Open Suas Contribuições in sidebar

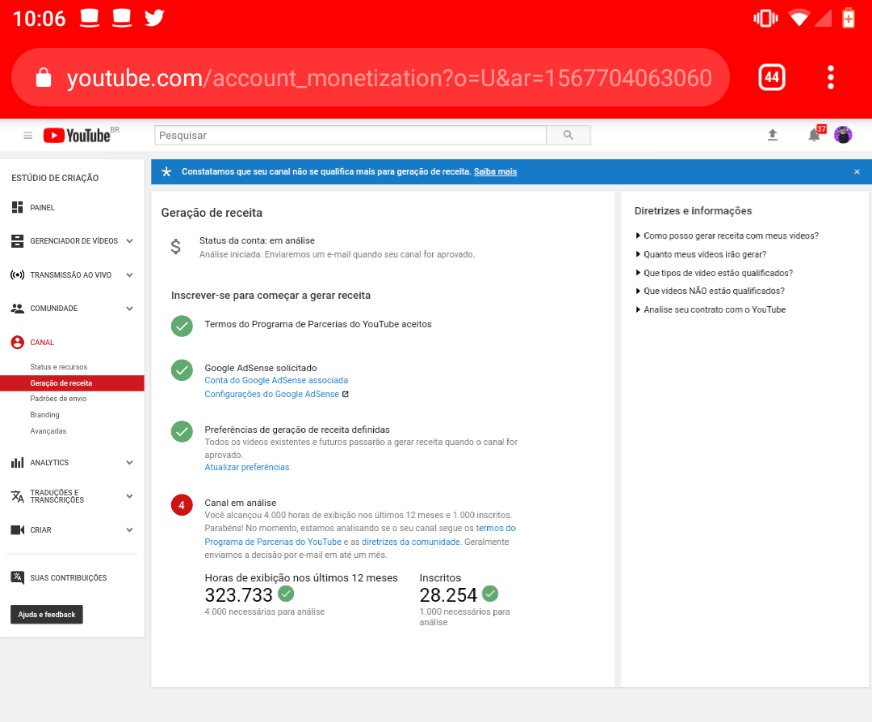pyautogui.click(x=68, y=578)
